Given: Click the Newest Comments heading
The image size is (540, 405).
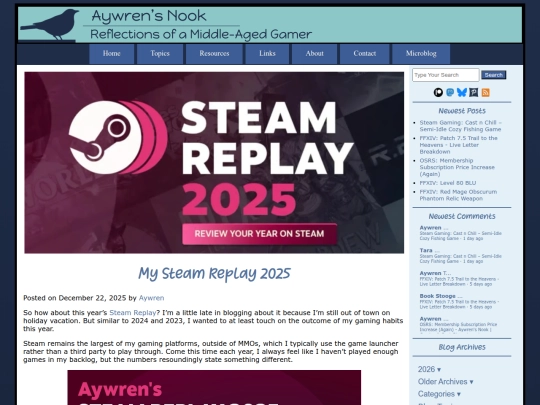Looking at the screenshot, I should (462, 216).
